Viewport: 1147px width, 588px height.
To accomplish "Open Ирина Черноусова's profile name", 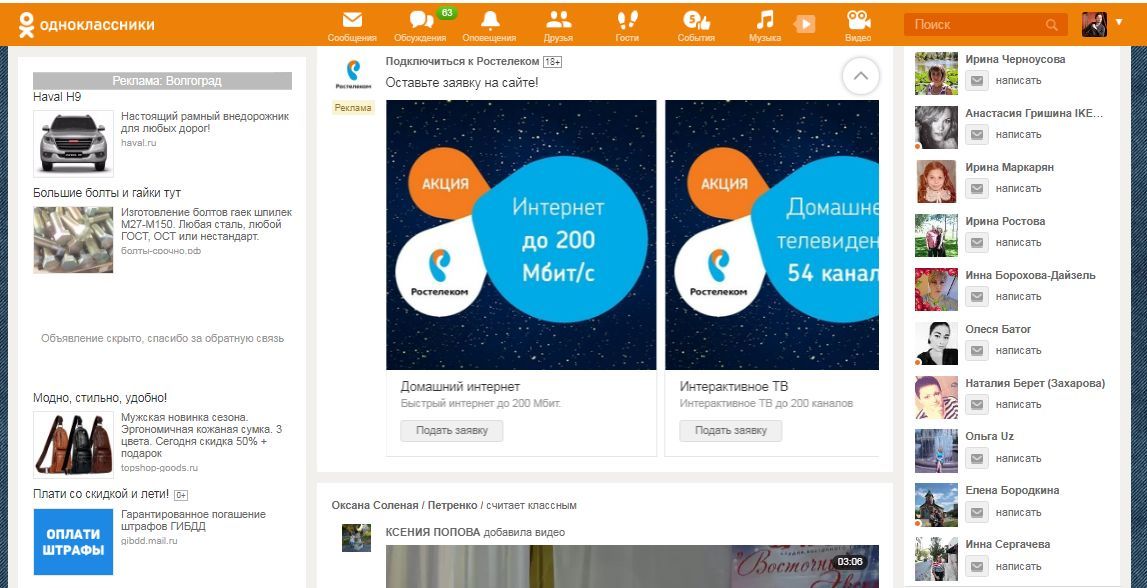I will (1015, 59).
